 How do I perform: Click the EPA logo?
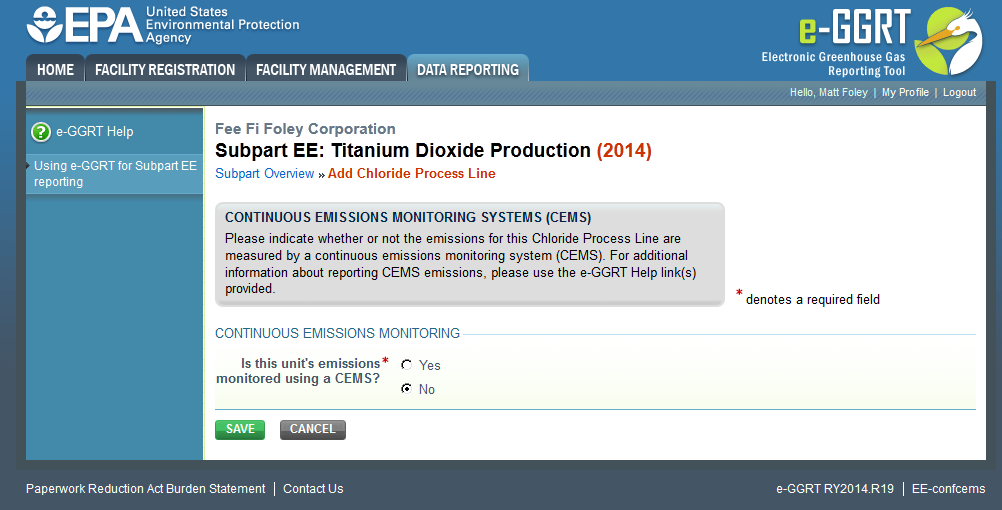click(x=162, y=24)
